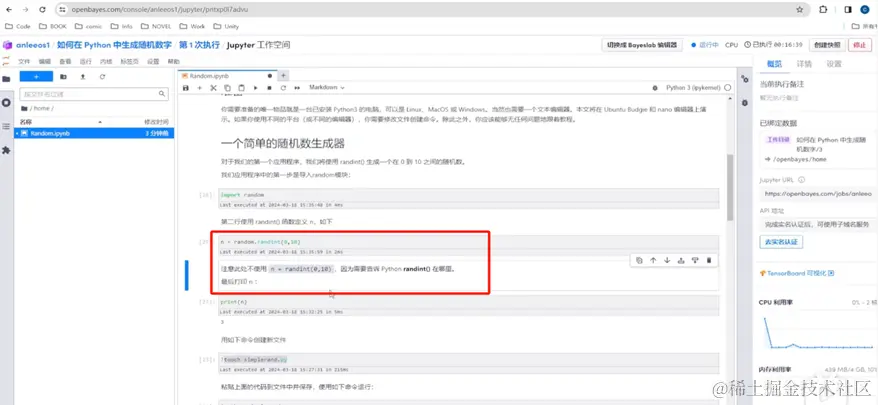
Task: Click the upload files icon
Action: 83,77
